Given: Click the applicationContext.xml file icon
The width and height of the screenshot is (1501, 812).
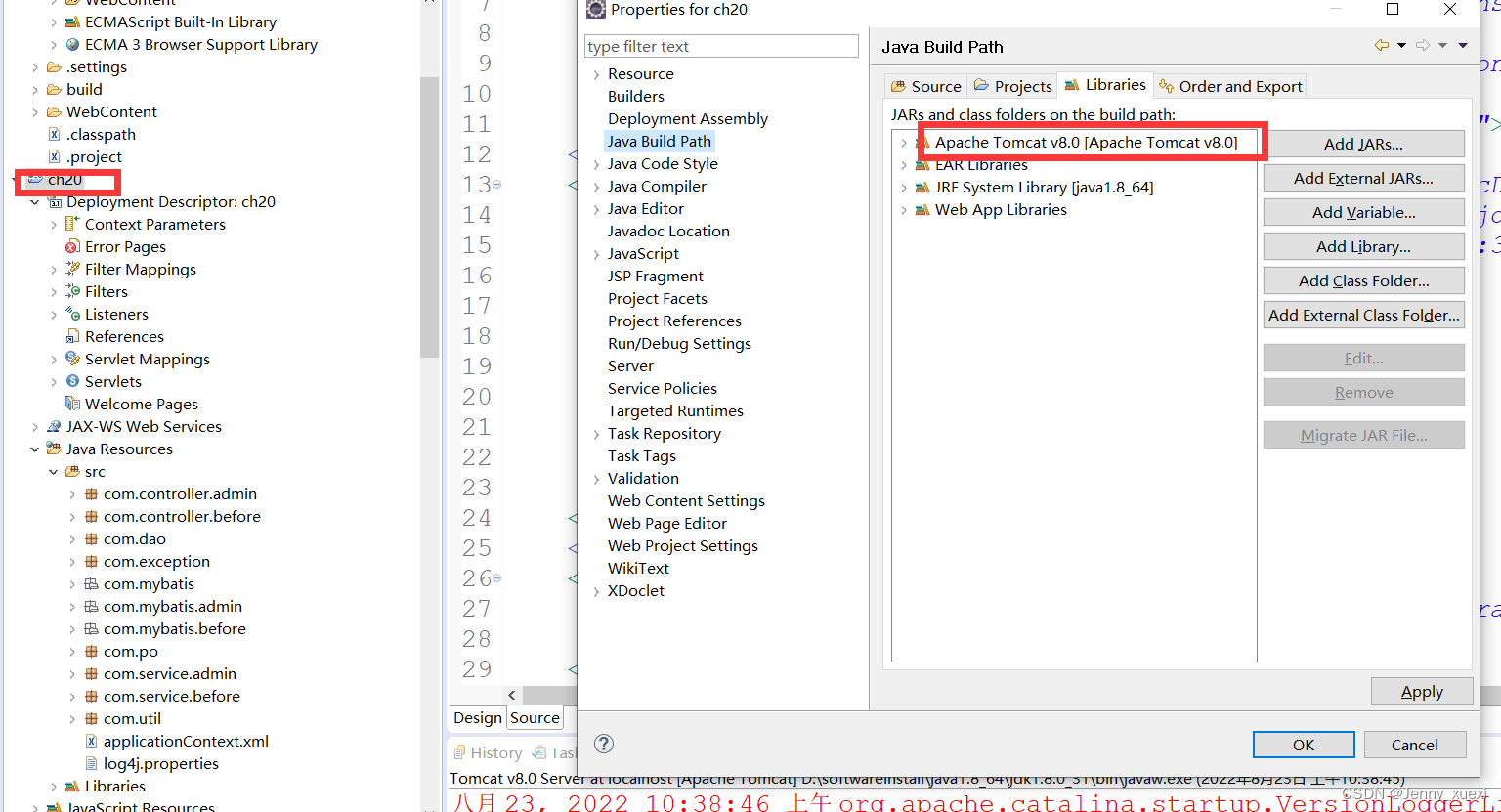Looking at the screenshot, I should (x=91, y=742).
